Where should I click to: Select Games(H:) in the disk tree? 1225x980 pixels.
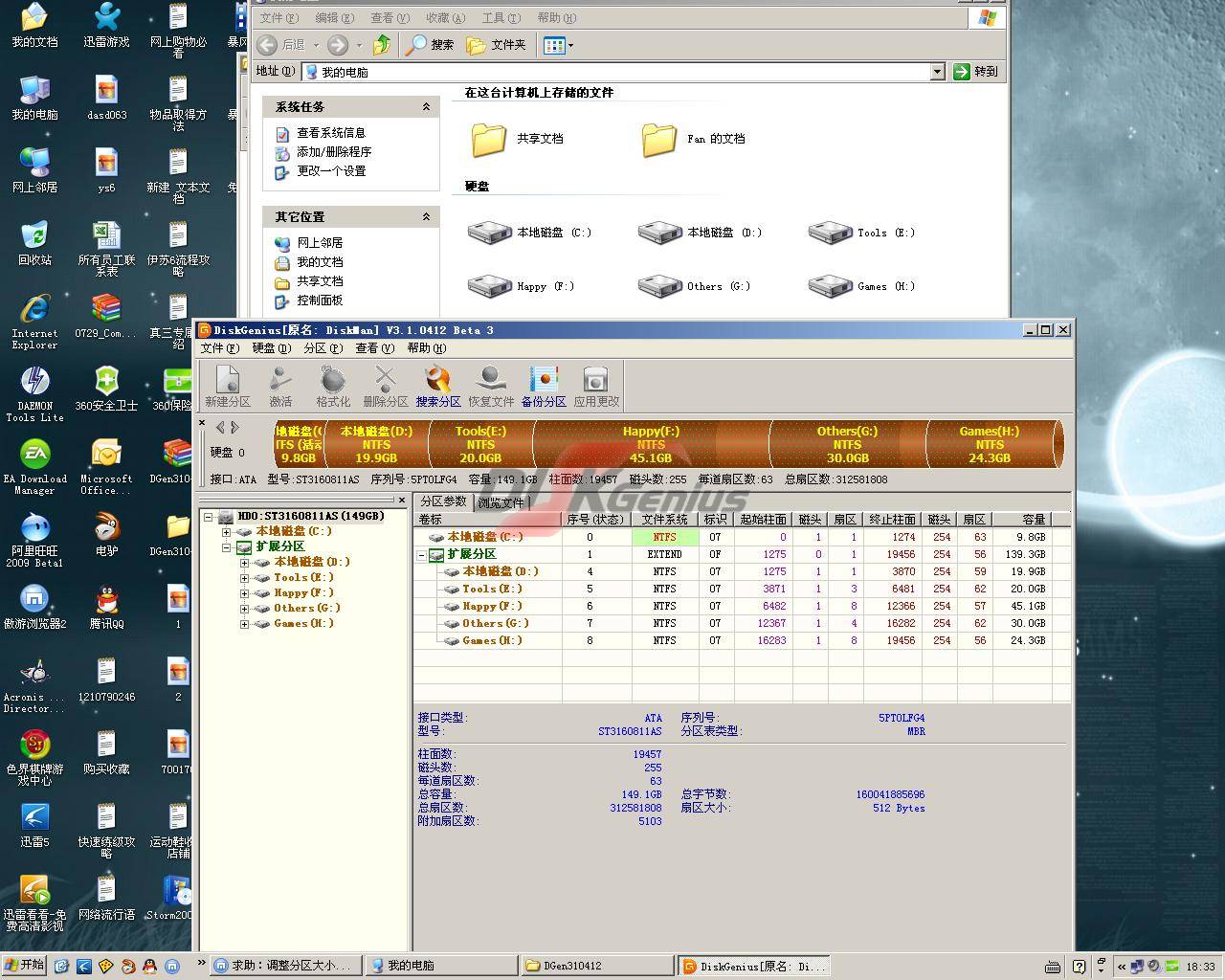[x=303, y=623]
